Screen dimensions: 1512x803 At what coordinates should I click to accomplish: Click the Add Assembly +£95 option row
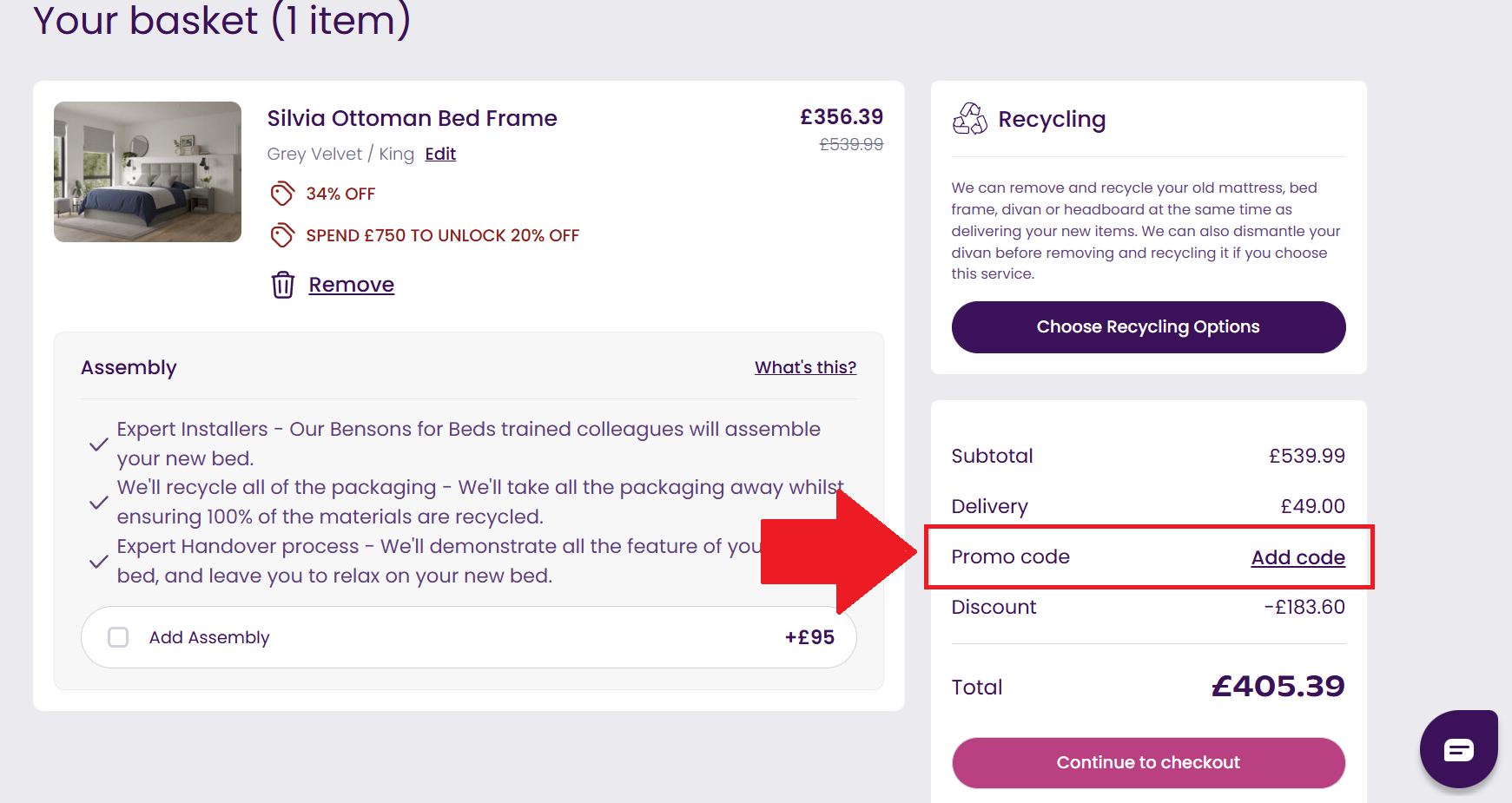469,637
